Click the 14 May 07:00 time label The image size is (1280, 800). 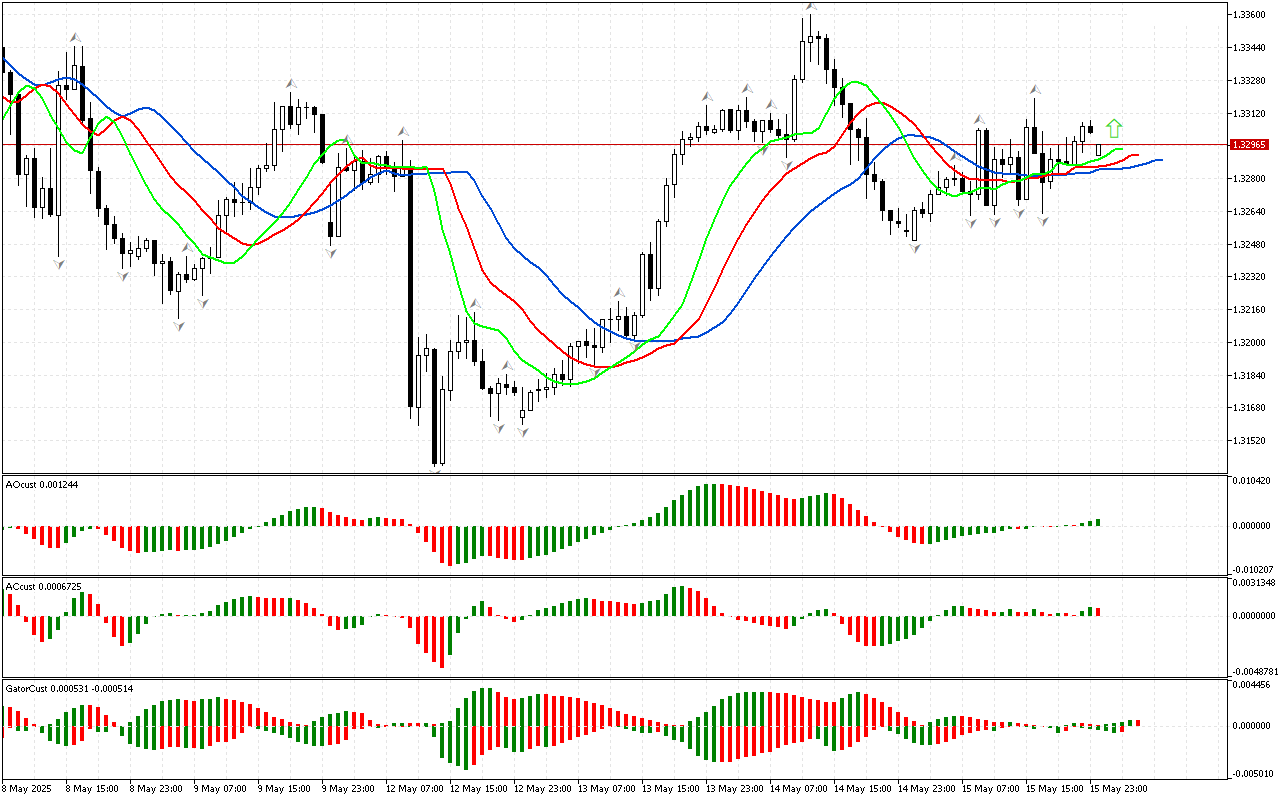[x=794, y=788]
